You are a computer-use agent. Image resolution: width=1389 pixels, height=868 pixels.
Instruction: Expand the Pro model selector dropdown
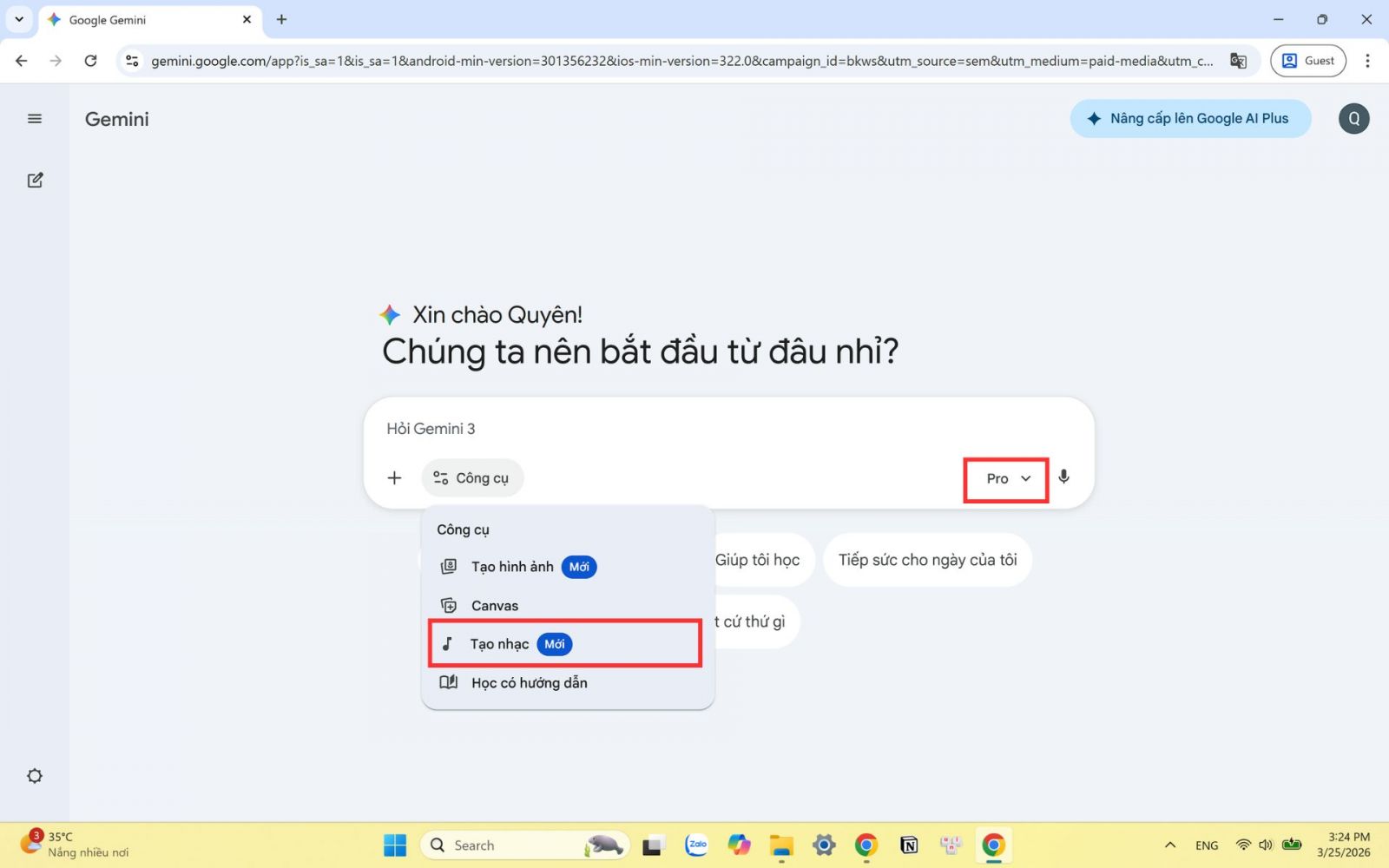click(1007, 478)
